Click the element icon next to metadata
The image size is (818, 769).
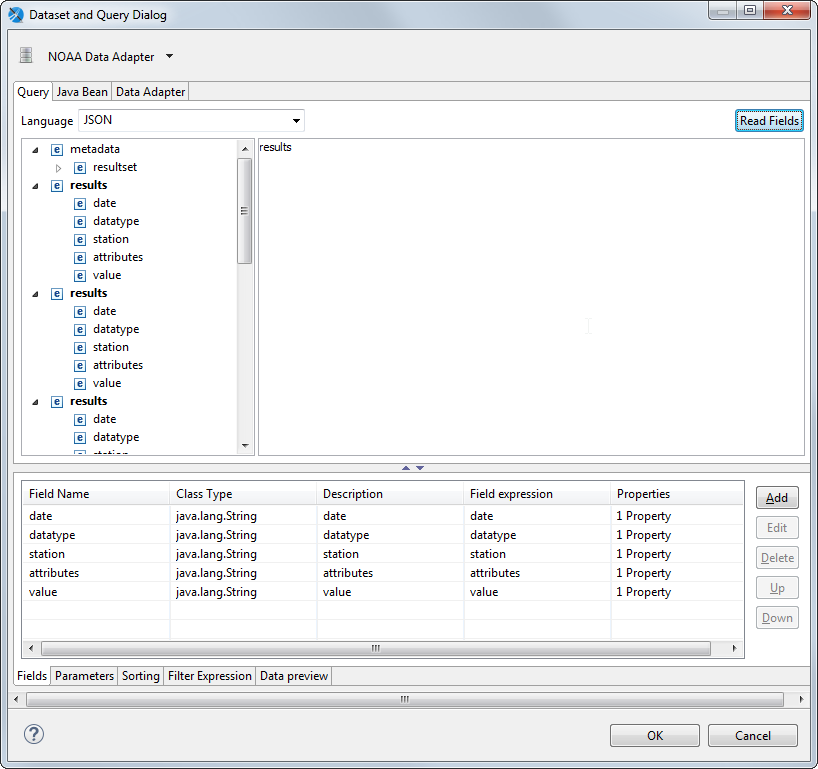tap(57, 150)
